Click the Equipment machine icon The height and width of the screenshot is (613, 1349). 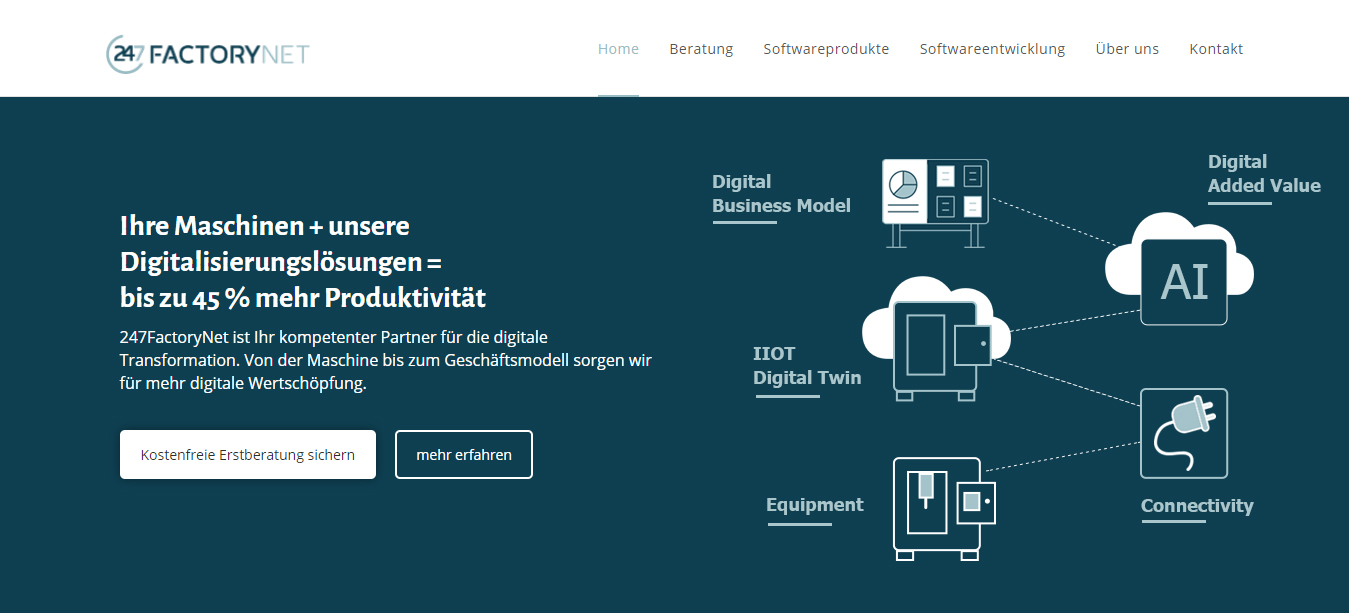(x=944, y=508)
